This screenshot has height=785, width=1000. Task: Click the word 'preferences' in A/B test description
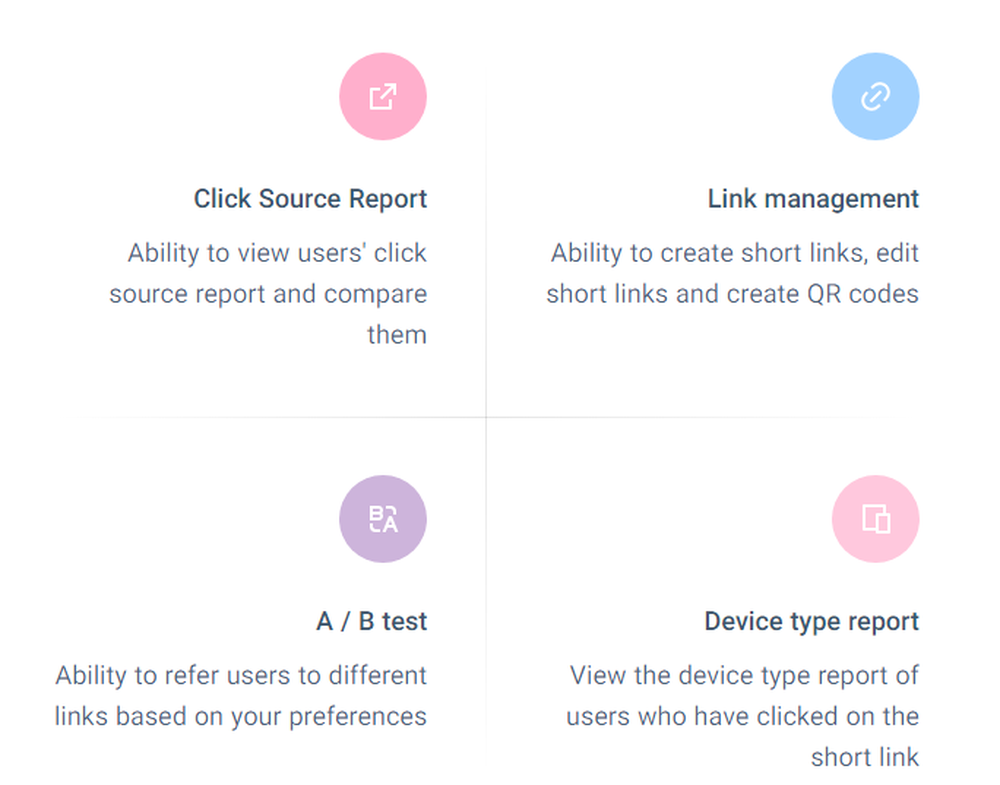[x=358, y=717]
